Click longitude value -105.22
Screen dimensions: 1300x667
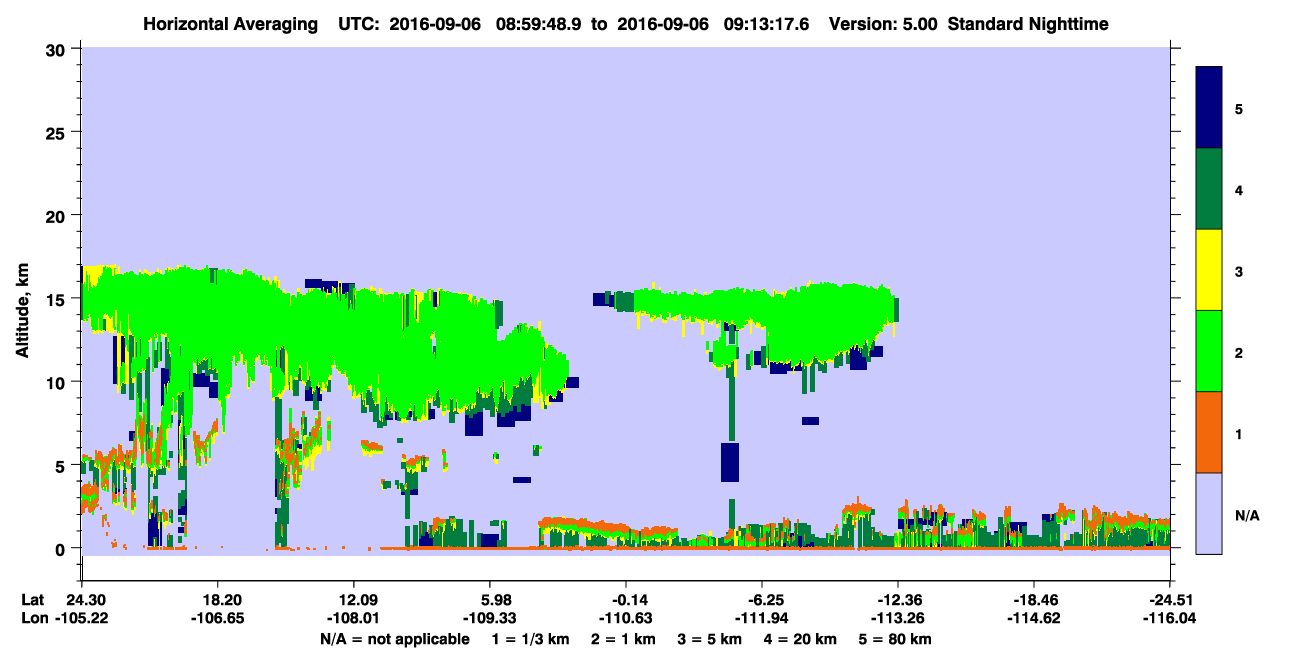point(83,619)
